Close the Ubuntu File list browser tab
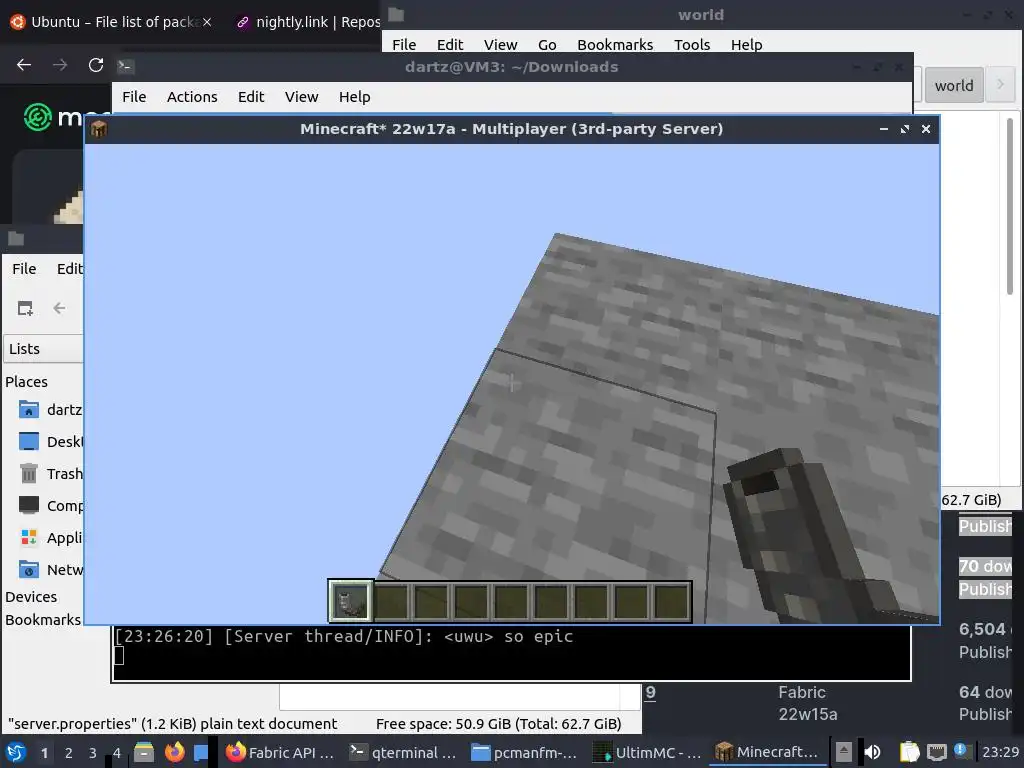Viewport: 1024px width, 768px height. (207, 22)
